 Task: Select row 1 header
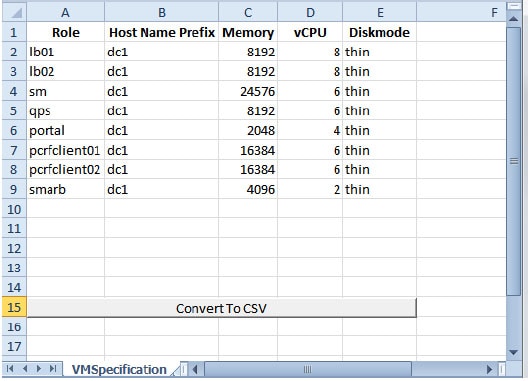[x=14, y=32]
